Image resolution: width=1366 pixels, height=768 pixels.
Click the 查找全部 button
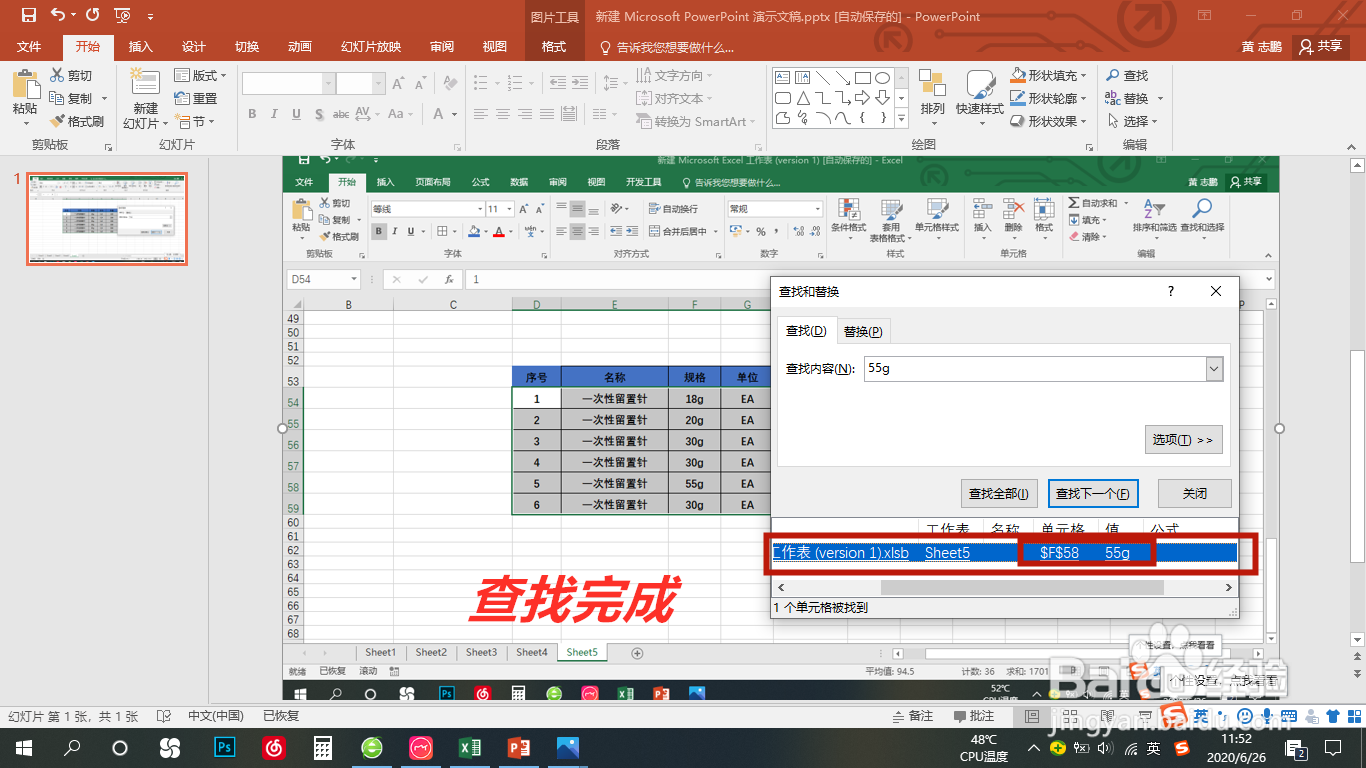coord(1002,492)
